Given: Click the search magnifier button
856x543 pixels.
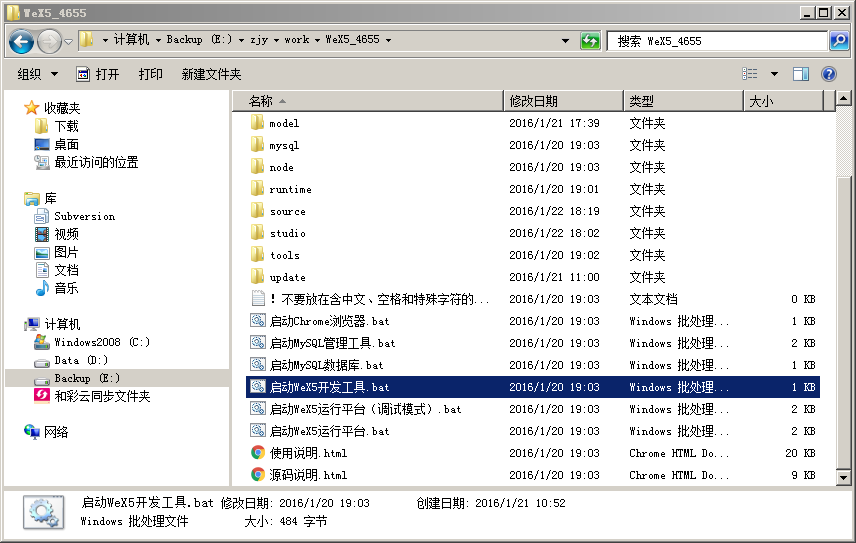Looking at the screenshot, I should [x=839, y=40].
